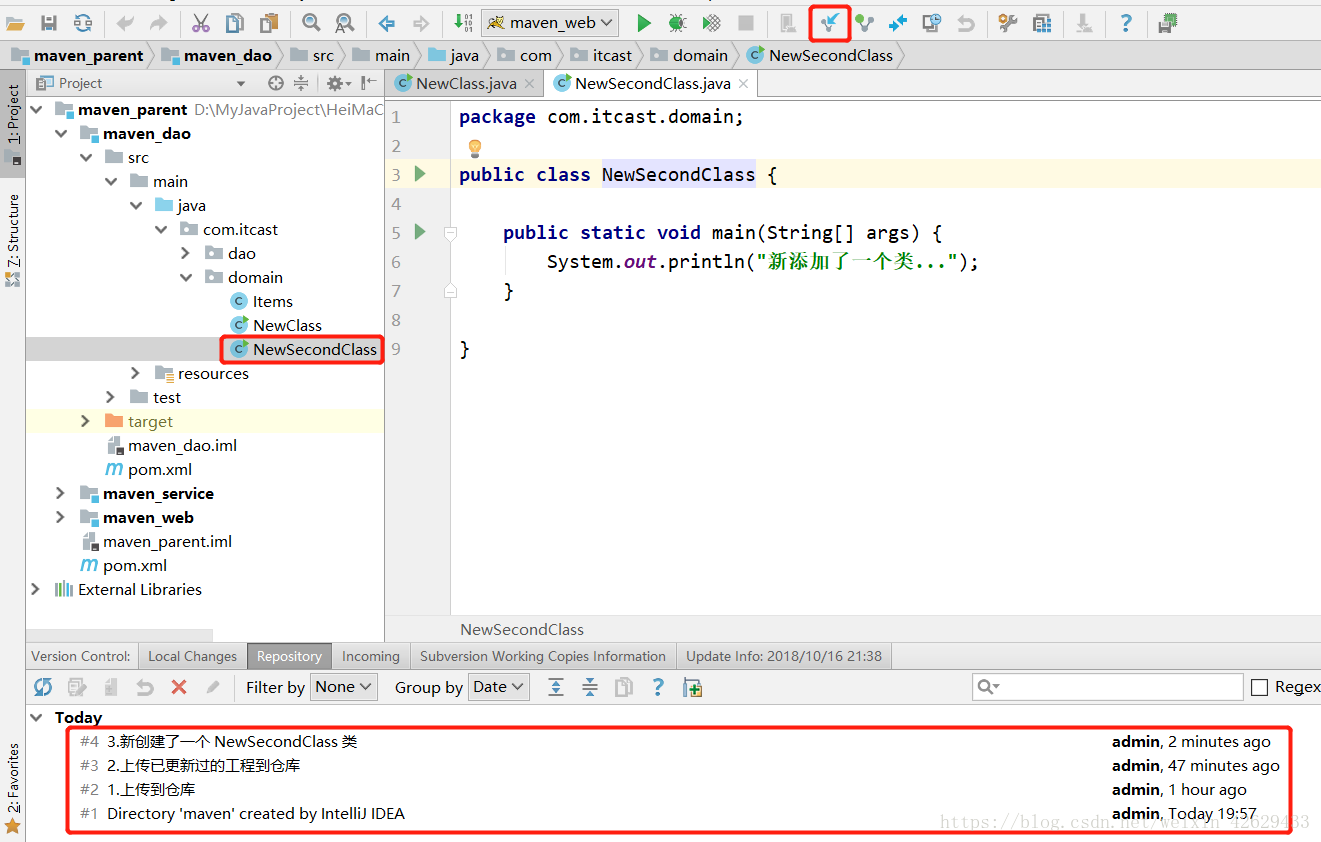Collapse the domain package in the tree
1321x842 pixels.
coord(186,277)
